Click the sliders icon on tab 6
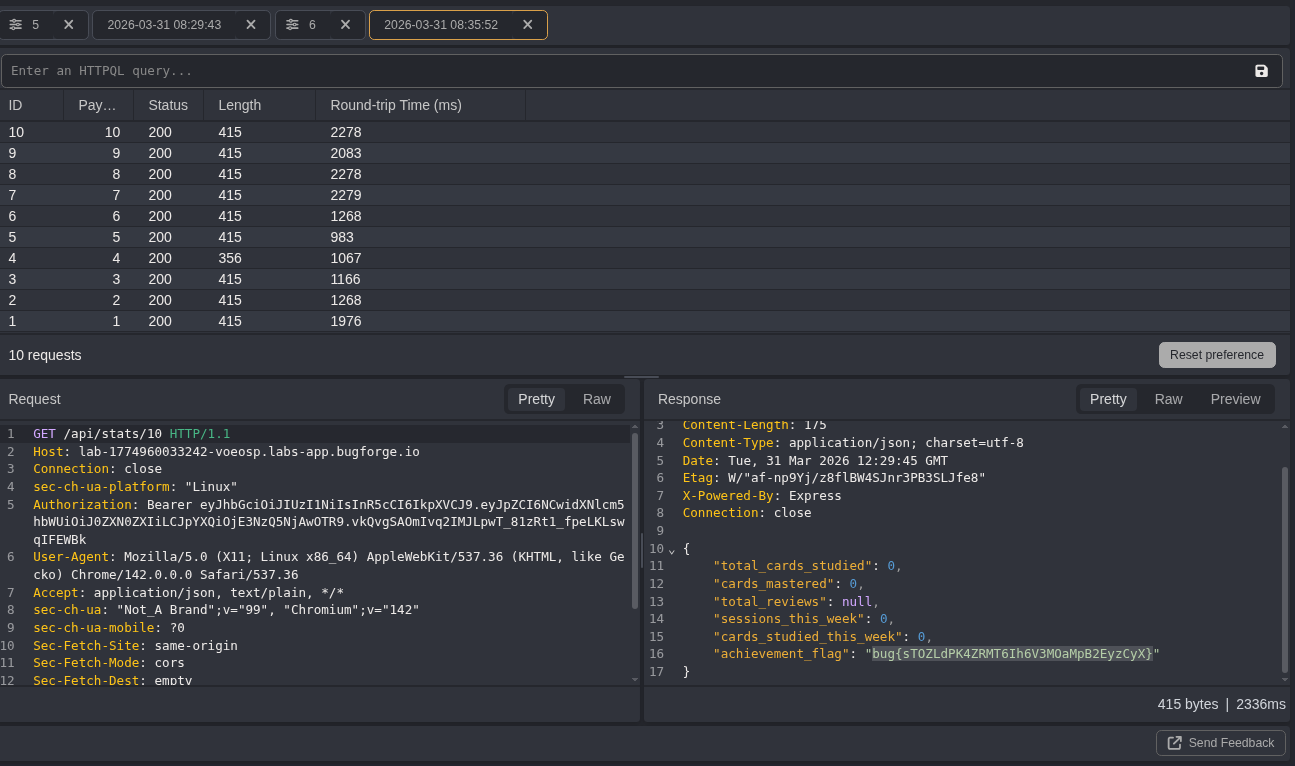This screenshot has width=1295, height=766. (292, 24)
